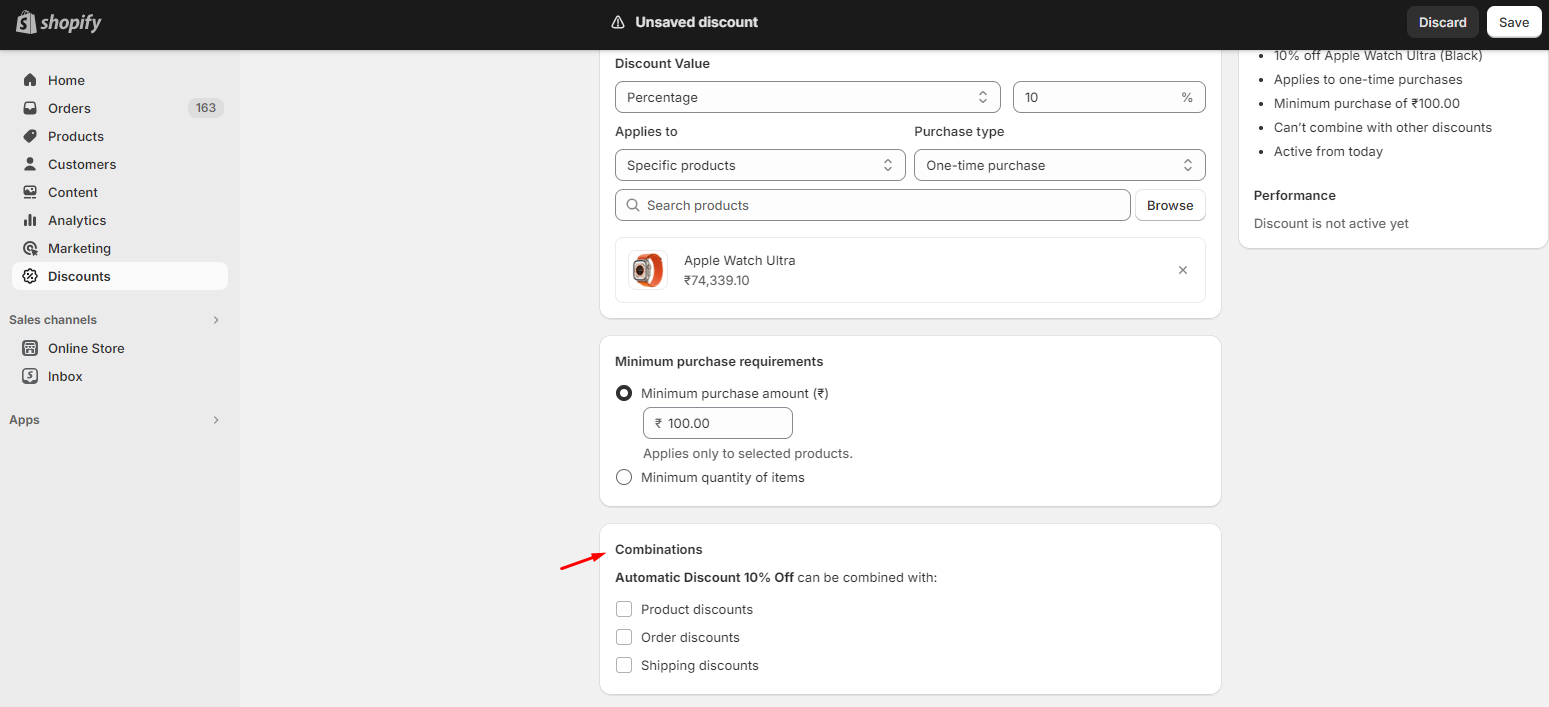Open the One-time purchase dropdown
Viewport: 1549px width, 707px height.
(1059, 165)
